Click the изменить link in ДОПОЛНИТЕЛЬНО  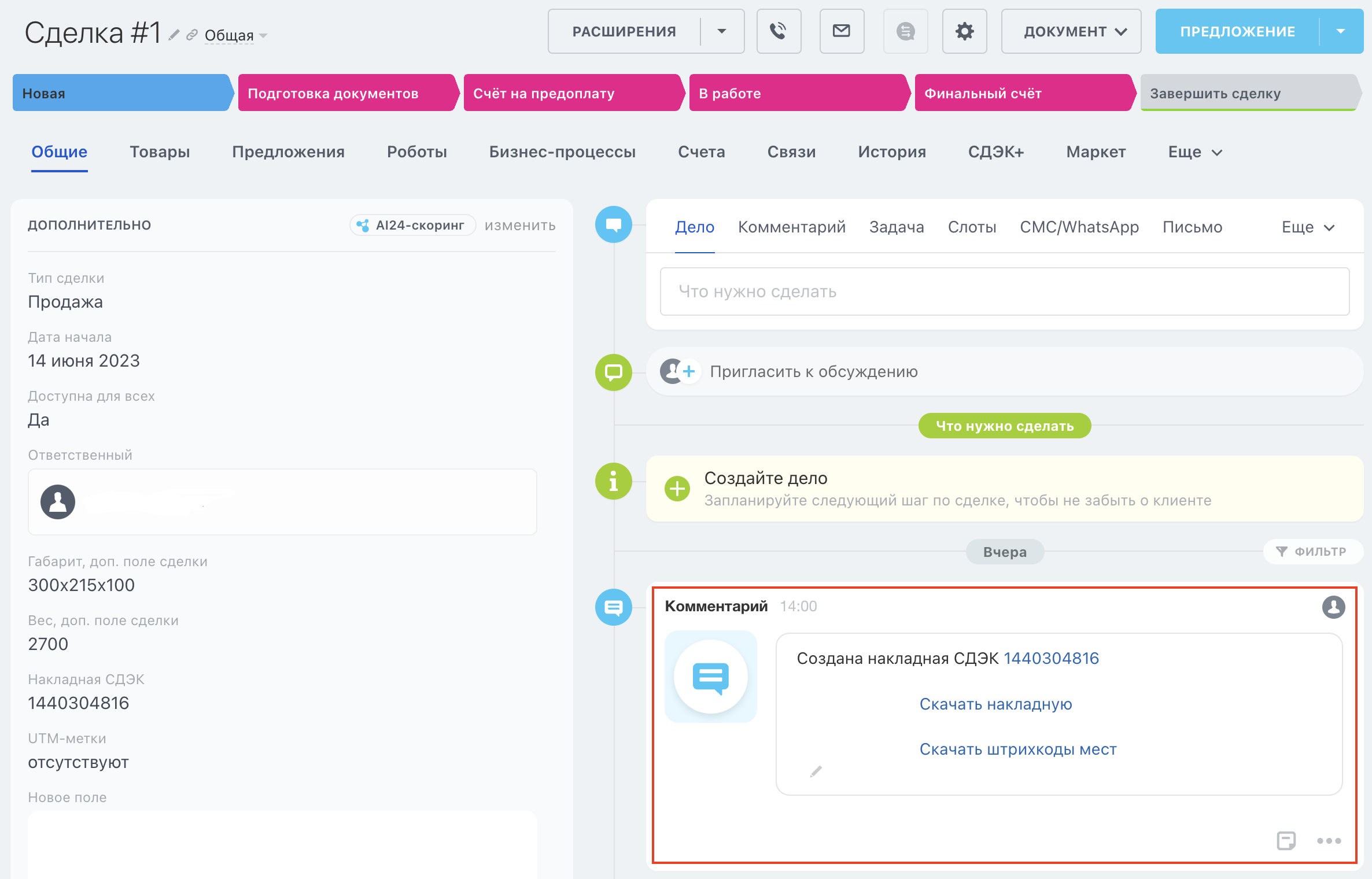point(519,225)
